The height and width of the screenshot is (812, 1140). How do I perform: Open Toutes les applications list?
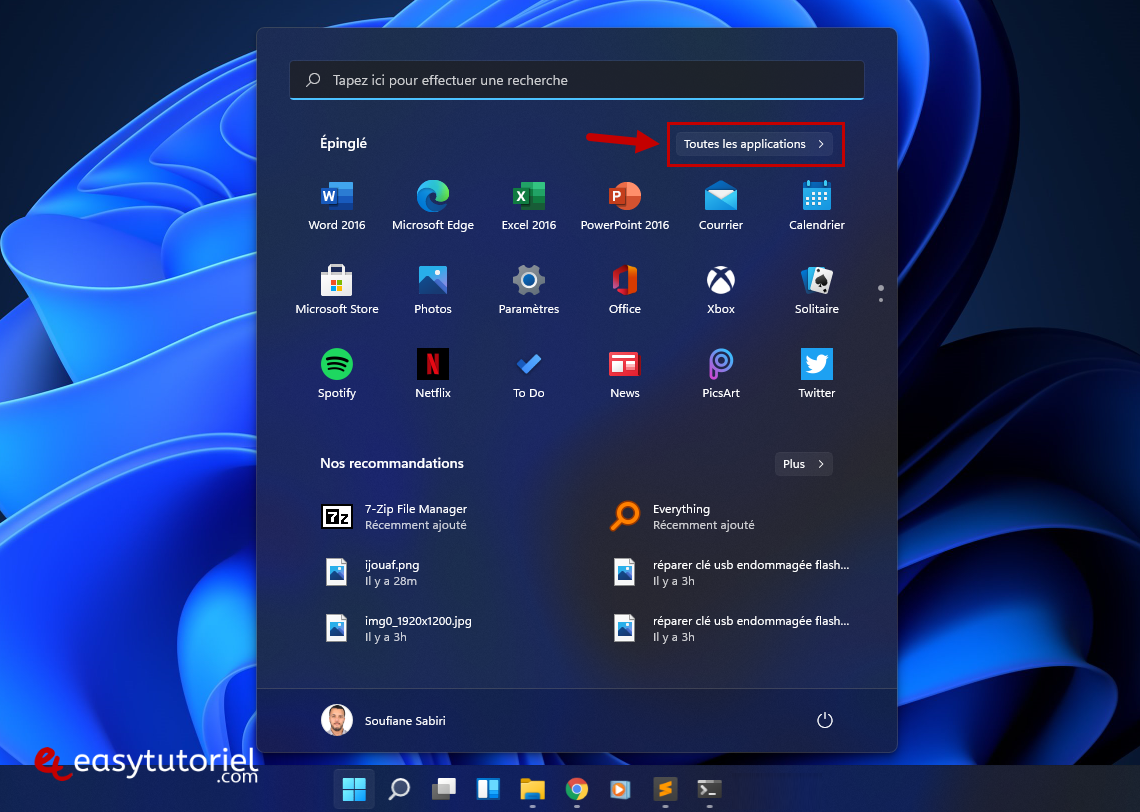click(x=754, y=144)
